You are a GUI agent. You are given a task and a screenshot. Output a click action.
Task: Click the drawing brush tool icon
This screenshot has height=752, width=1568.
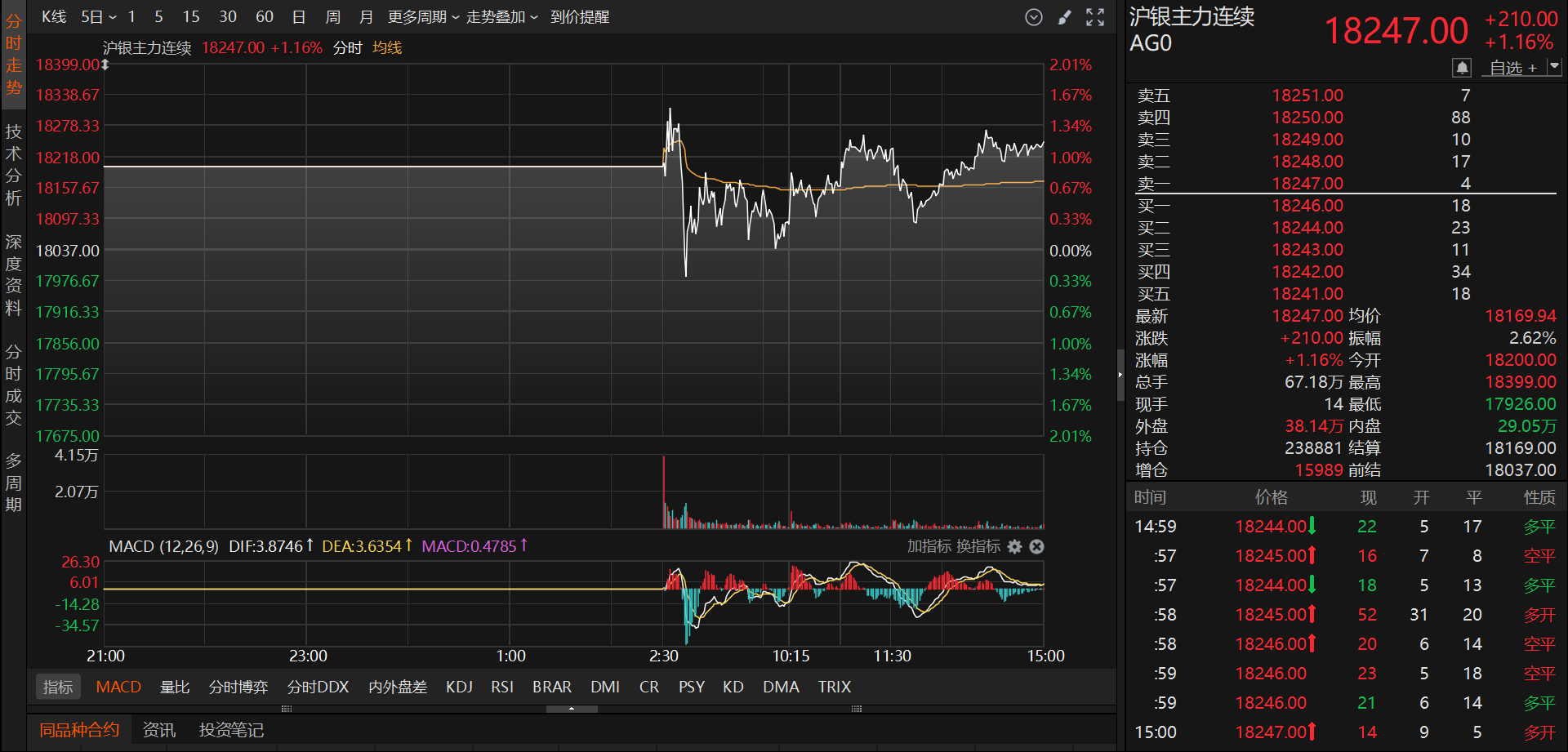tap(1064, 17)
